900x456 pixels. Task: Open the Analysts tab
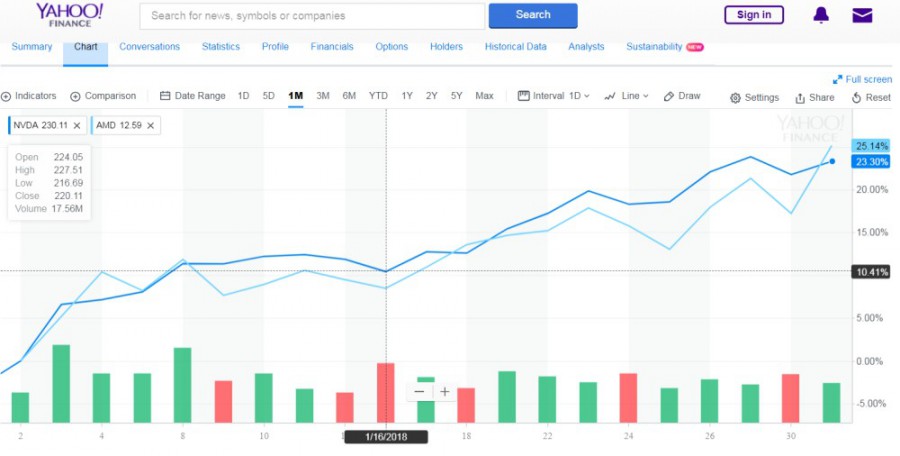586,47
